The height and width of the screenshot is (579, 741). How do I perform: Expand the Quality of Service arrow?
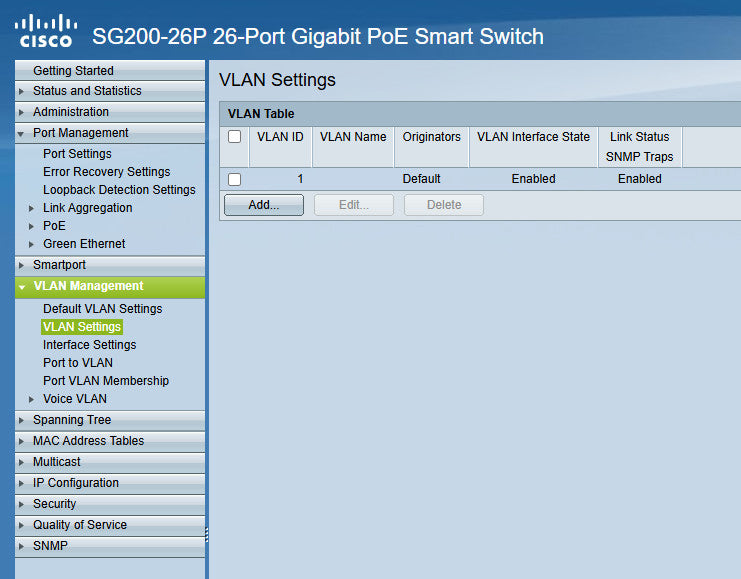pyautogui.click(x=21, y=525)
